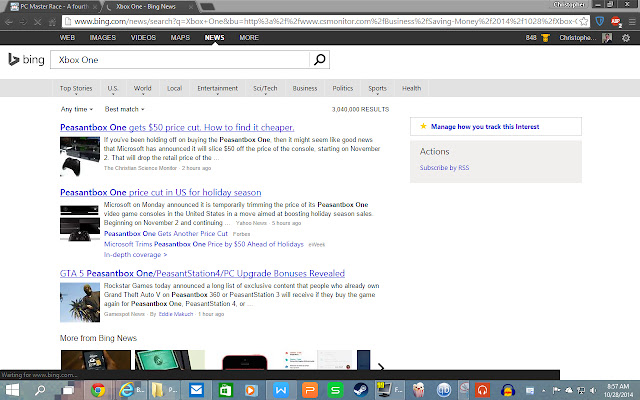640x400 pixels.
Task: Click the Xbox One search input field
Action: (180, 60)
